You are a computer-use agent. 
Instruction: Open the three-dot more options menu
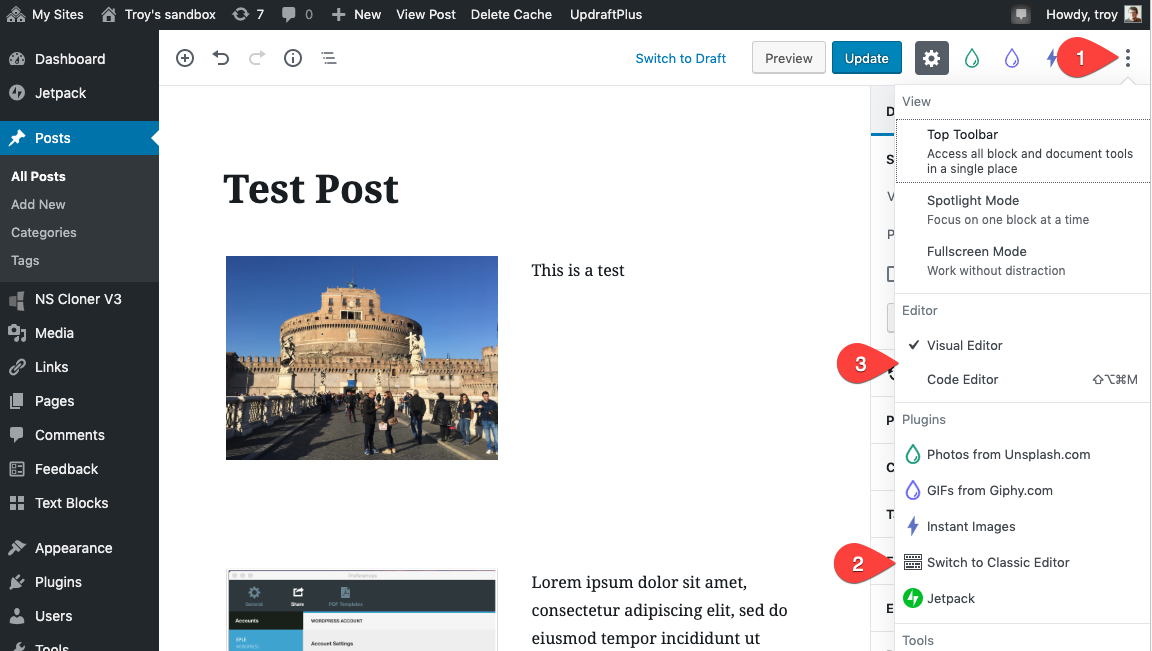point(1127,58)
